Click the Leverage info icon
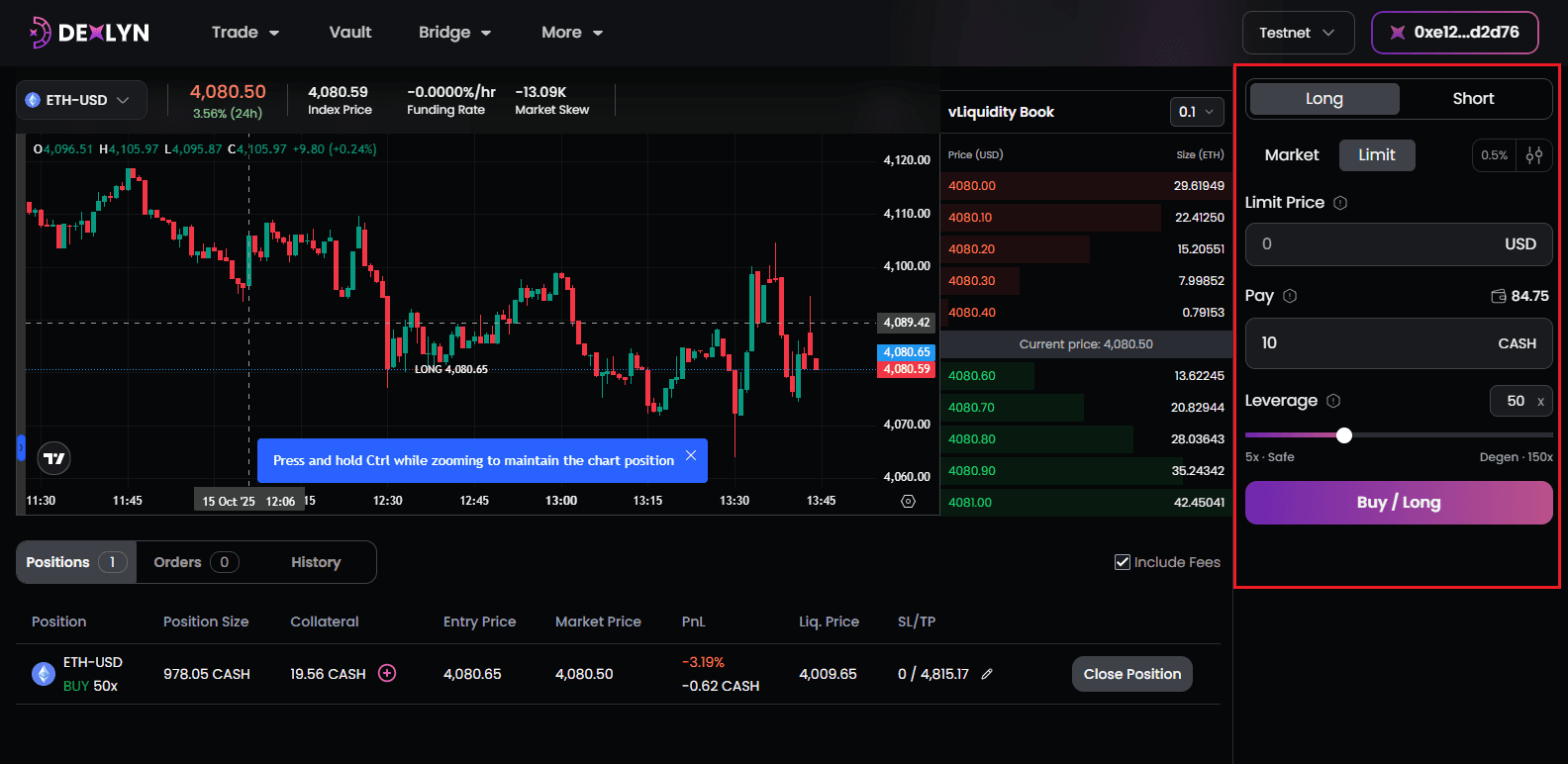The height and width of the screenshot is (764, 1568). pos(1333,401)
